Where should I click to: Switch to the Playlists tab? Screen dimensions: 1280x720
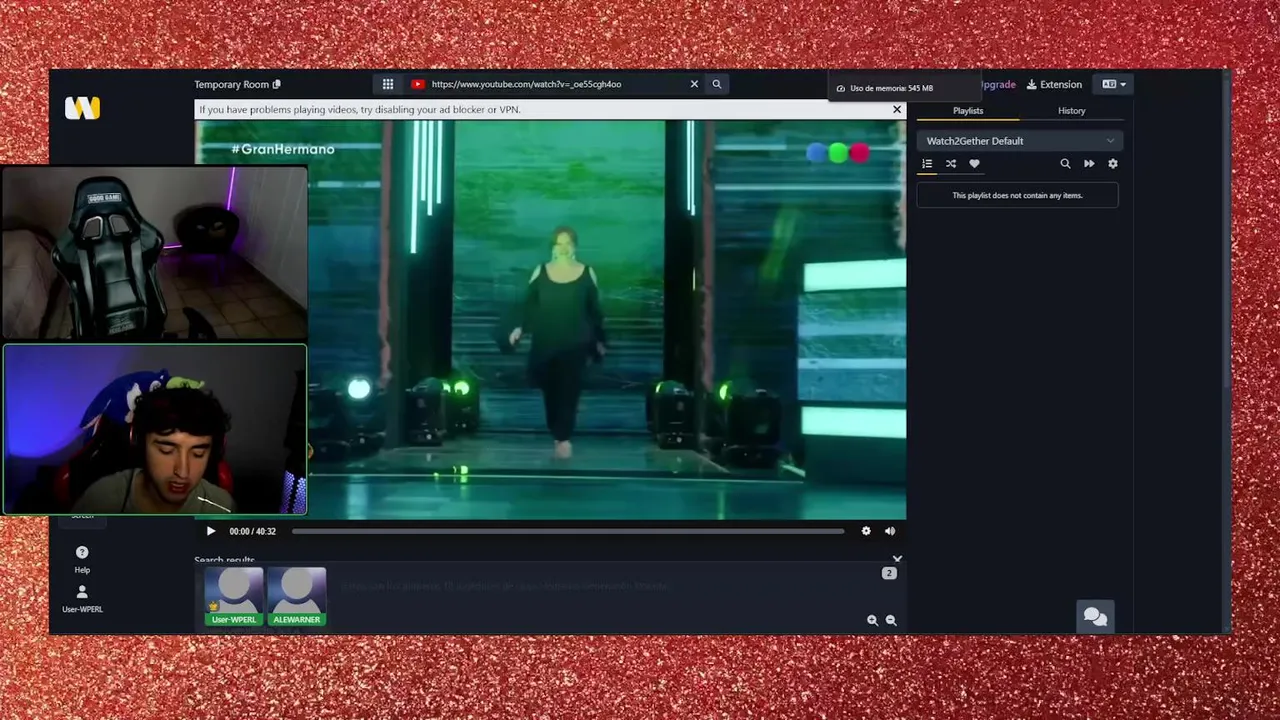click(x=968, y=111)
